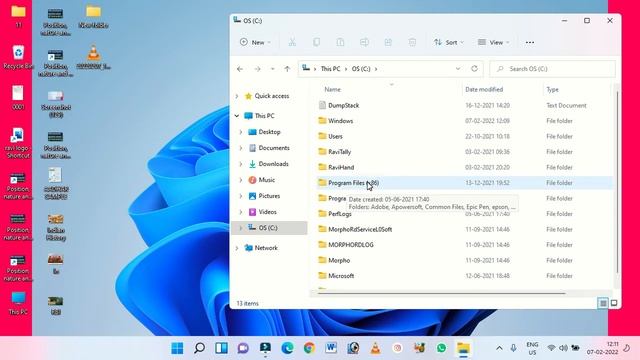The height and width of the screenshot is (360, 640).
Task: Click the Paste icon in Explorer toolbar
Action: pyautogui.click(x=340, y=42)
